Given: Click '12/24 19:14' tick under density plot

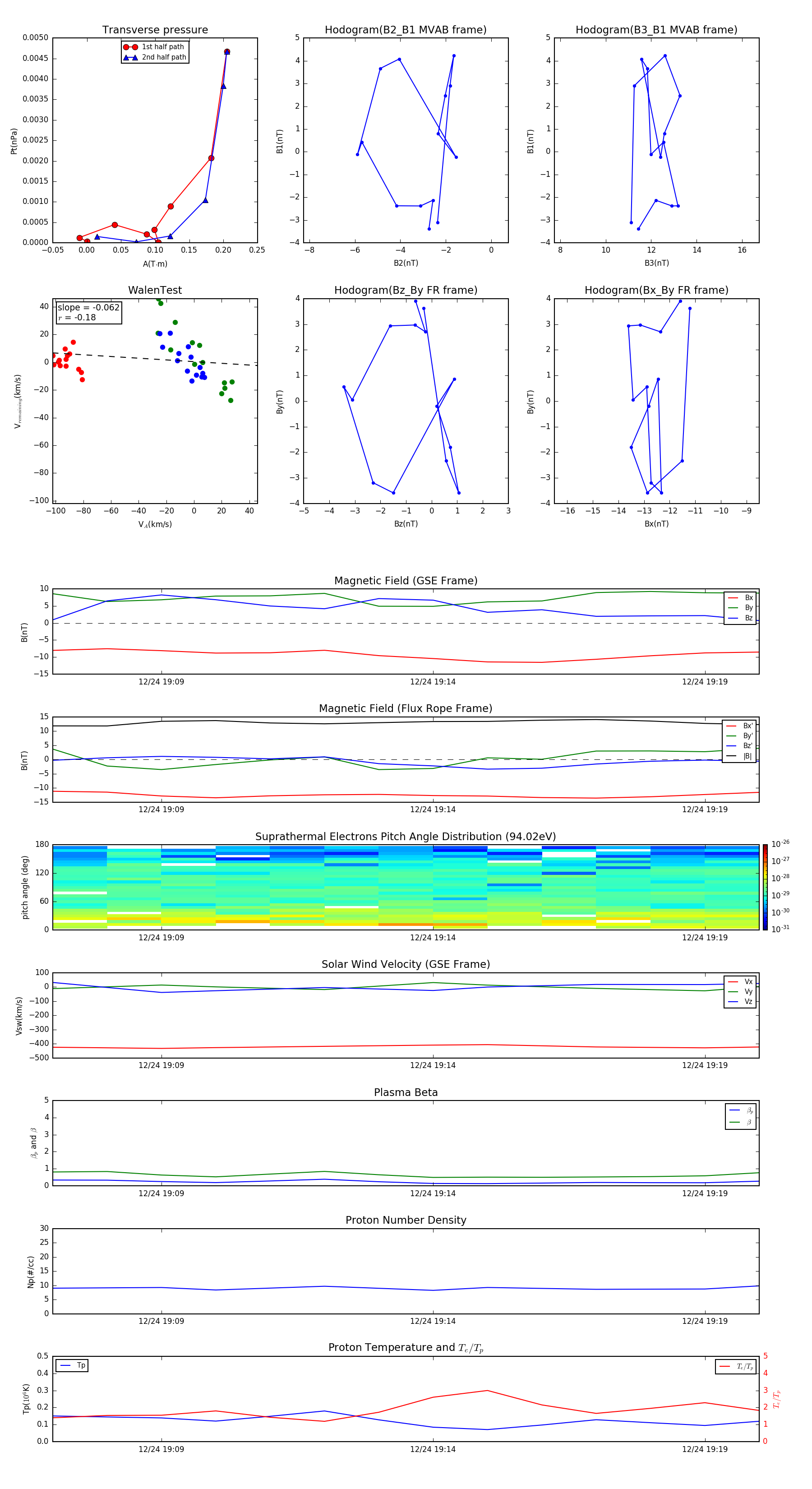Looking at the screenshot, I should 433,1321.
